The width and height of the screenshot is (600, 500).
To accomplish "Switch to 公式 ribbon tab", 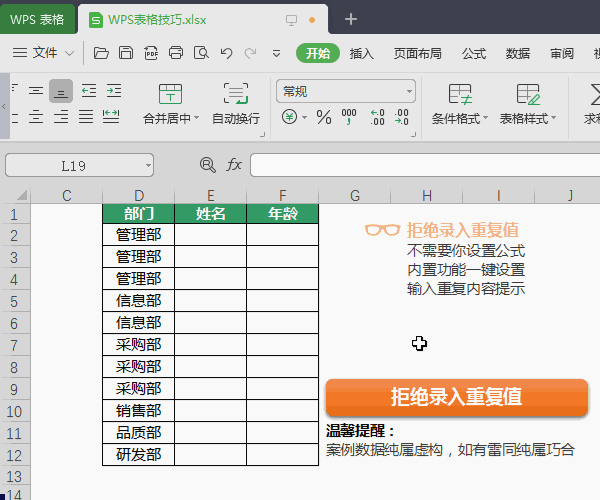I will point(474,54).
